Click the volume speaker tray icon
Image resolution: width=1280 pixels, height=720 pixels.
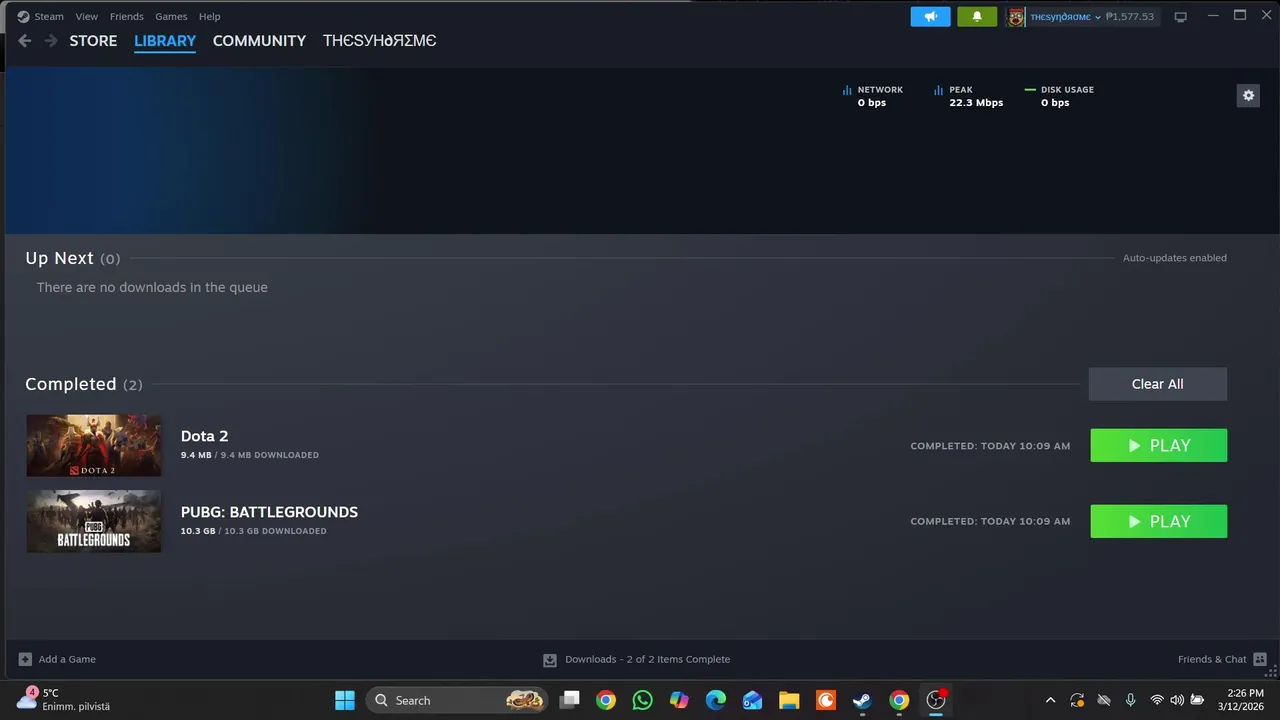click(x=1177, y=700)
